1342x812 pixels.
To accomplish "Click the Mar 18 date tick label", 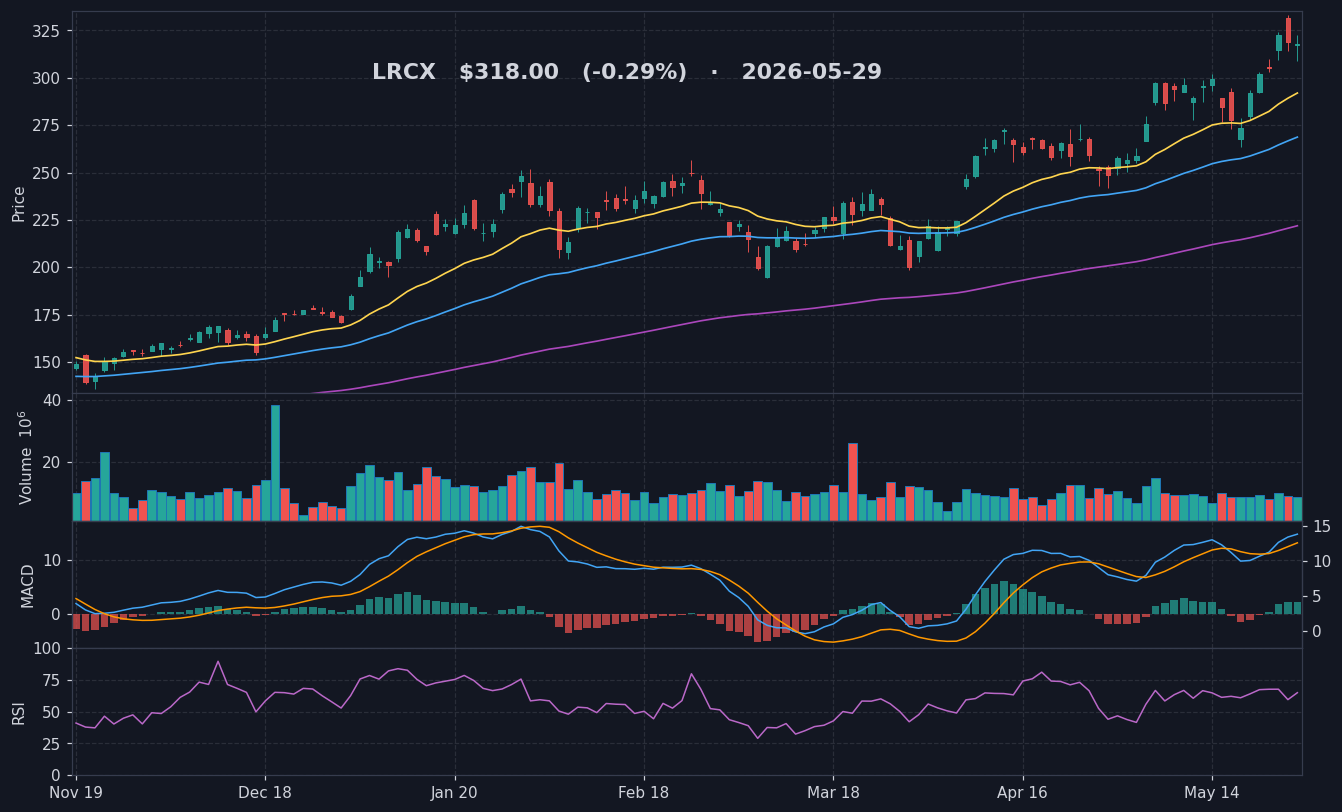I will 833,791.
